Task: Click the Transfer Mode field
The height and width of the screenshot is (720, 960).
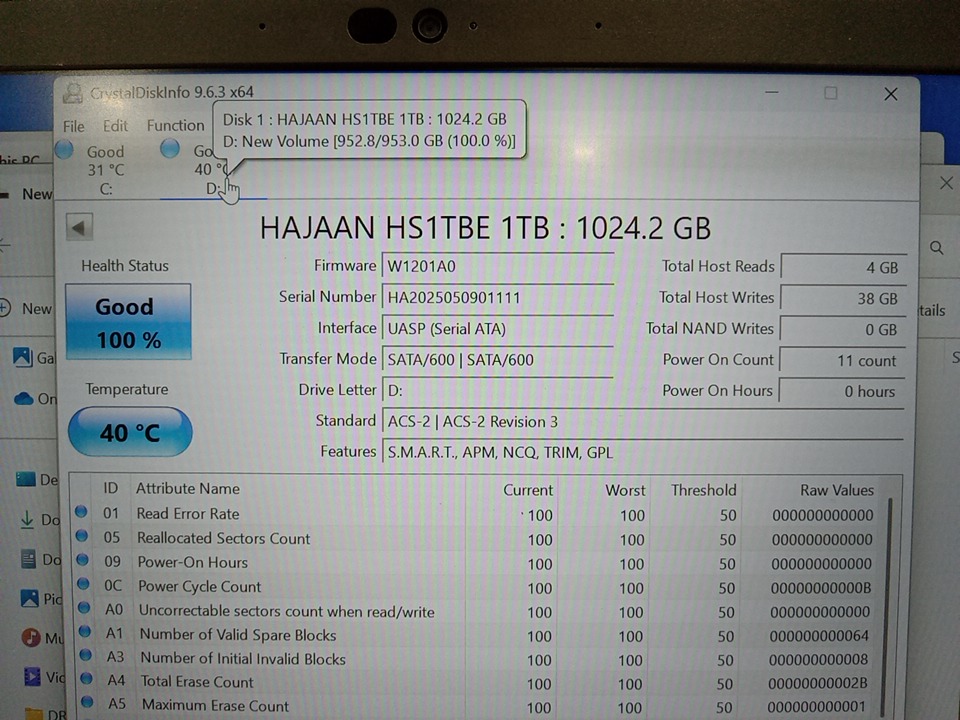Action: [497, 359]
